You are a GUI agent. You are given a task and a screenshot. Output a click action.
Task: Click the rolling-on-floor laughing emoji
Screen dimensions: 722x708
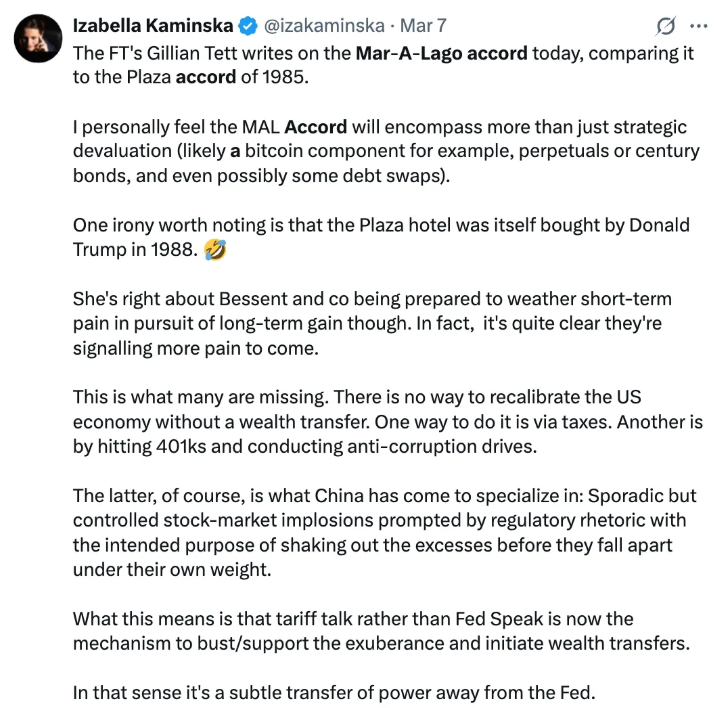pyautogui.click(x=215, y=250)
